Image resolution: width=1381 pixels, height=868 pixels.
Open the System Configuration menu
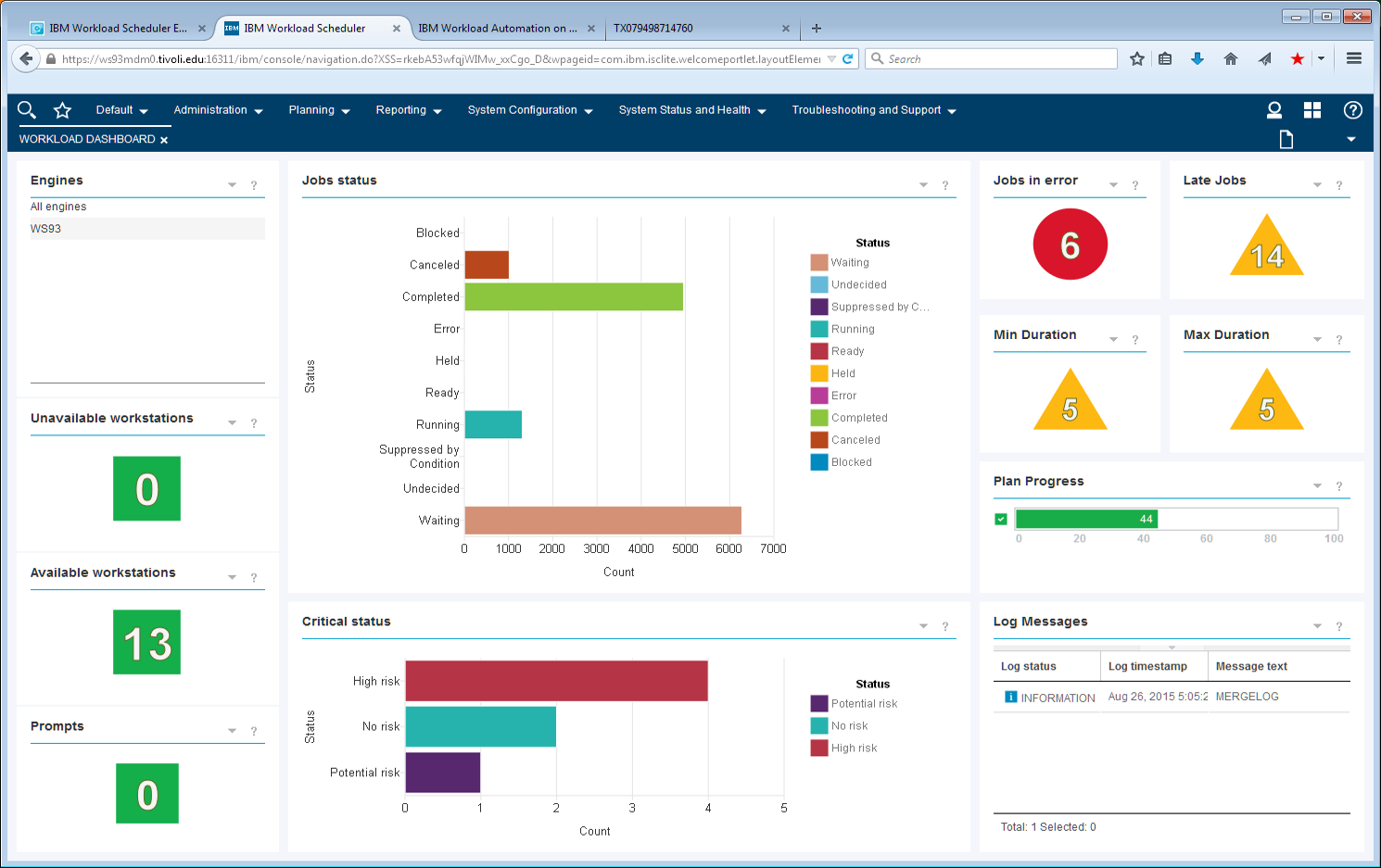[530, 110]
